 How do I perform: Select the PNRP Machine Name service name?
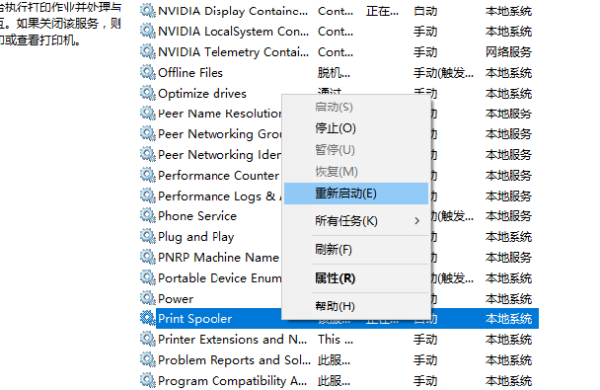tap(218, 258)
